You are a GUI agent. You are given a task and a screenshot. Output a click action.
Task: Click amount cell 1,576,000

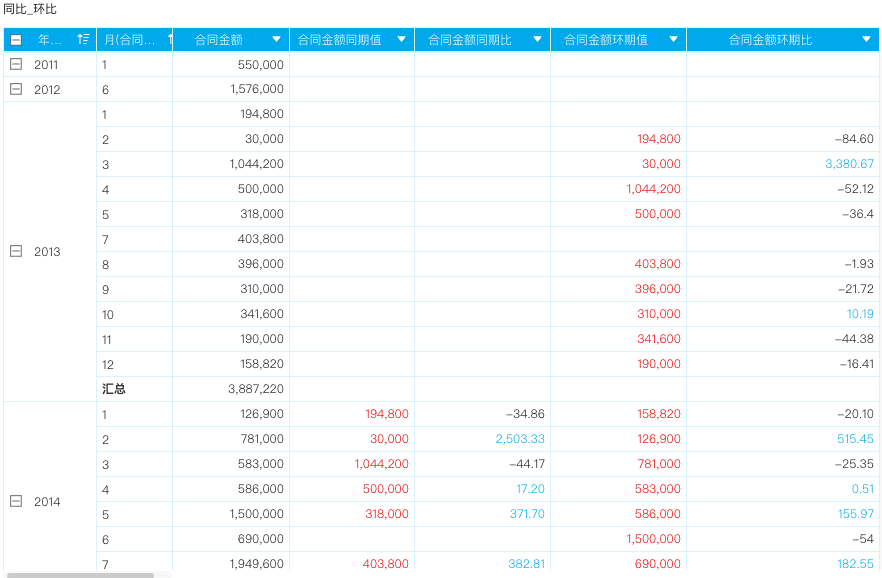(256, 89)
